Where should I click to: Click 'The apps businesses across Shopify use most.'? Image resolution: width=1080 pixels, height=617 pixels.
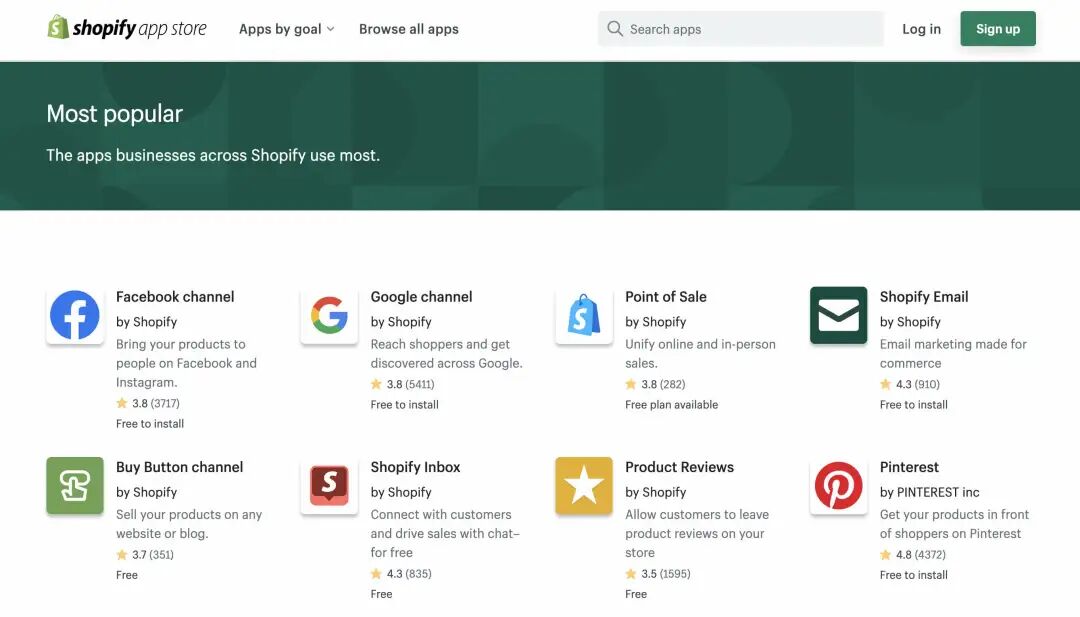coord(213,155)
